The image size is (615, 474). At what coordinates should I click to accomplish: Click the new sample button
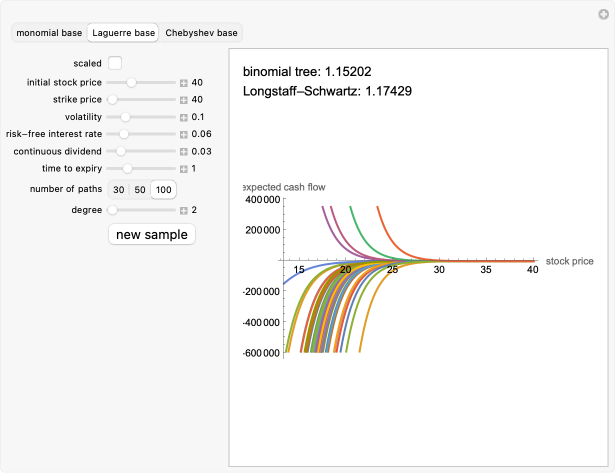[x=151, y=234]
